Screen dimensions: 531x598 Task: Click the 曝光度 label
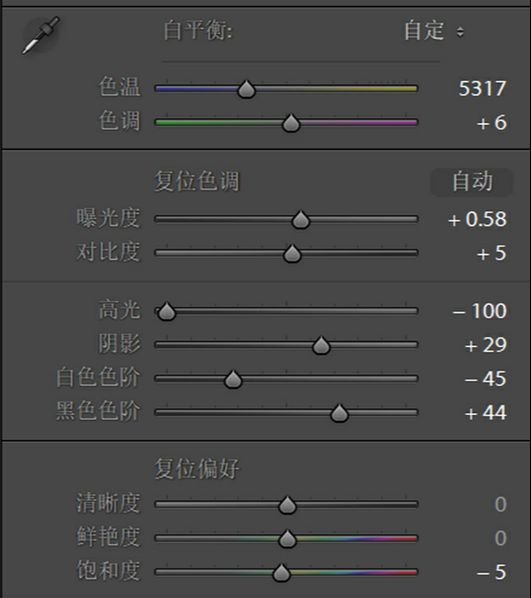tap(108, 218)
